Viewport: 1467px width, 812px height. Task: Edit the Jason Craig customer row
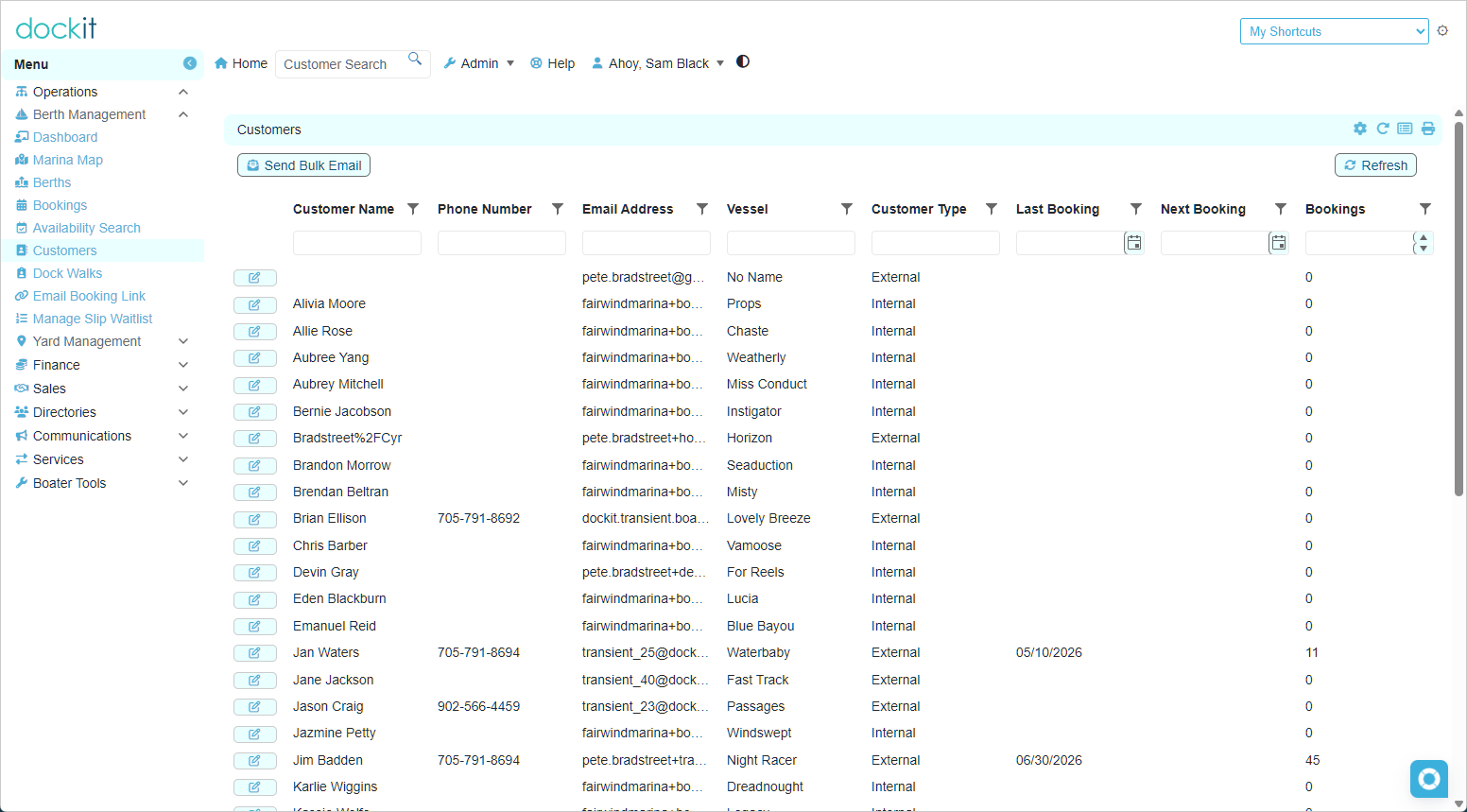pos(255,707)
